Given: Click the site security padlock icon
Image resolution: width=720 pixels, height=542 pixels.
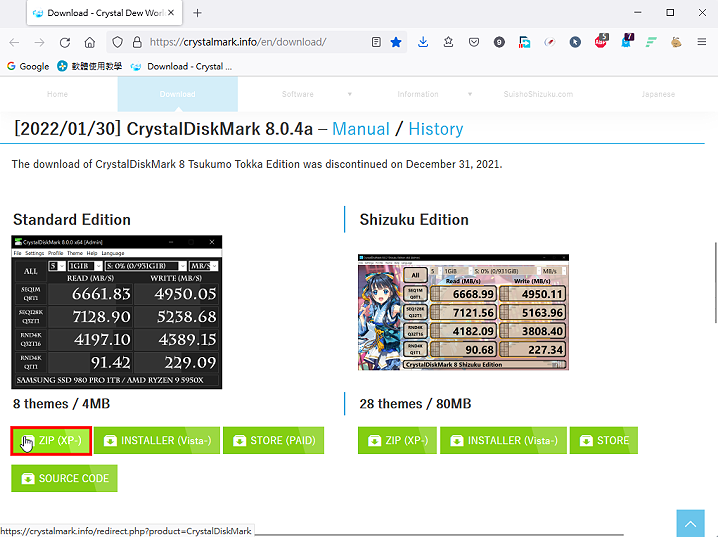Looking at the screenshot, I should [137, 42].
